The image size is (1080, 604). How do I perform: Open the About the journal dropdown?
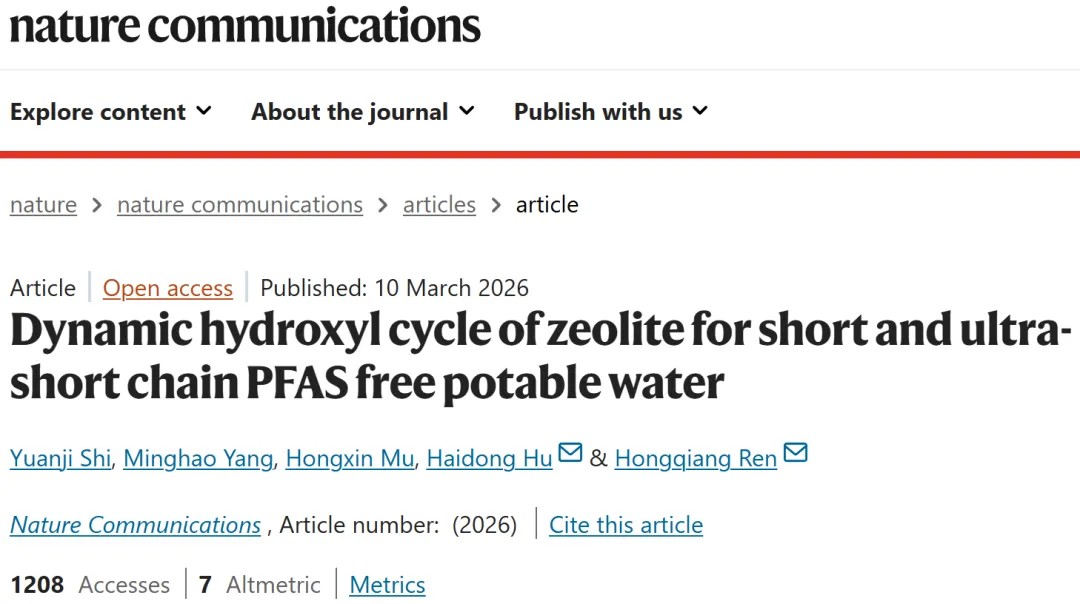tap(363, 112)
